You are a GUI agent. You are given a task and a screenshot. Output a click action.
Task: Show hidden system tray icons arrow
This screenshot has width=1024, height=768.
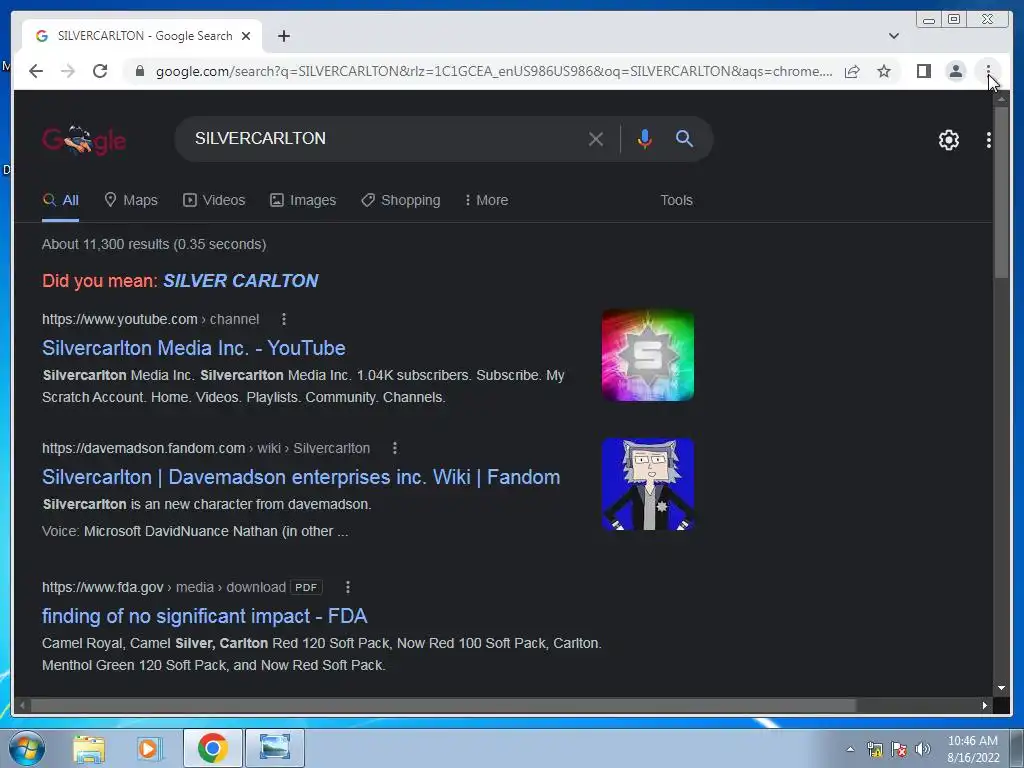click(x=850, y=749)
